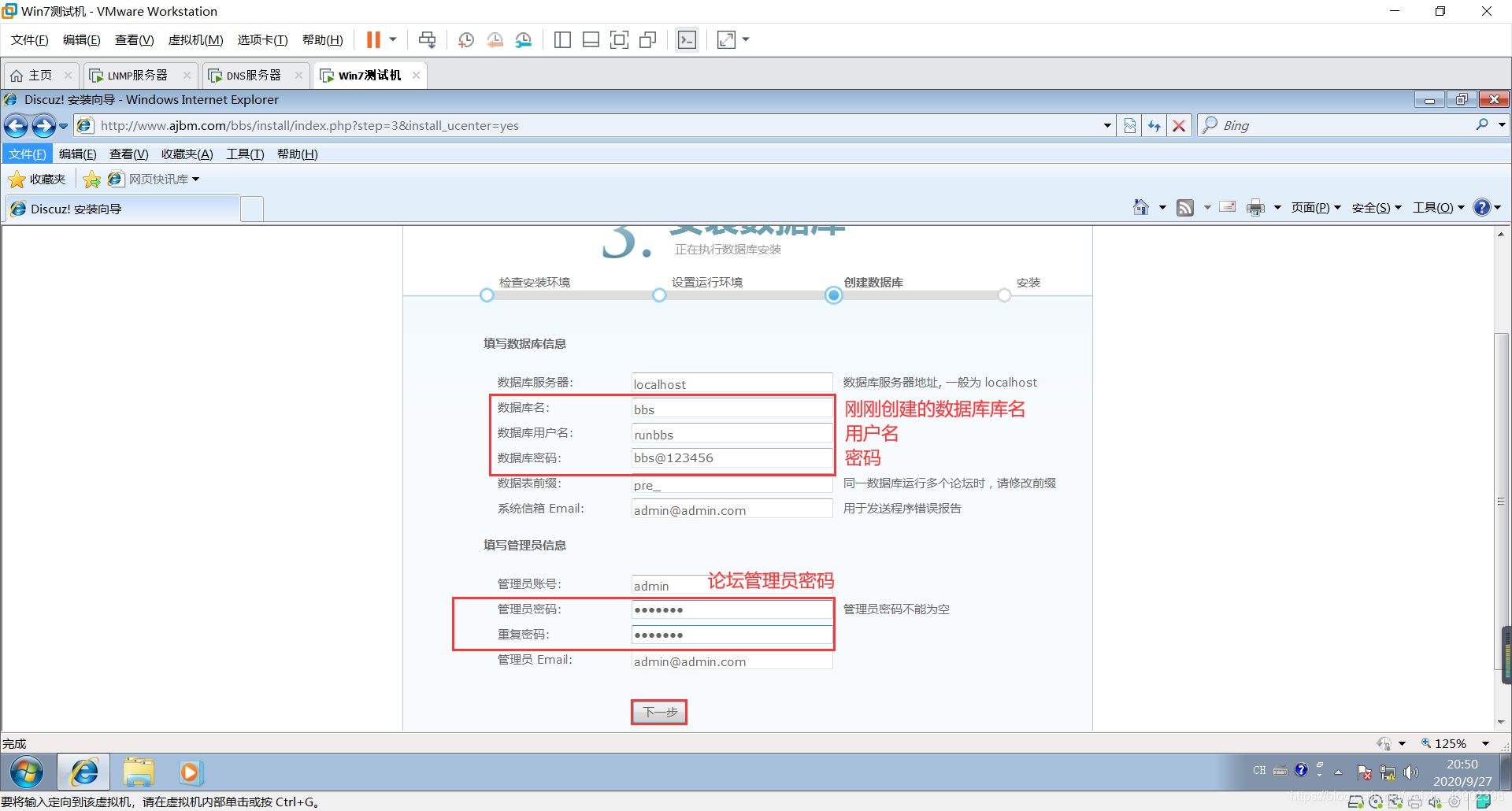The image size is (1512, 811).
Task: Click the 数据表前缀 pre_ field
Action: [x=732, y=484]
